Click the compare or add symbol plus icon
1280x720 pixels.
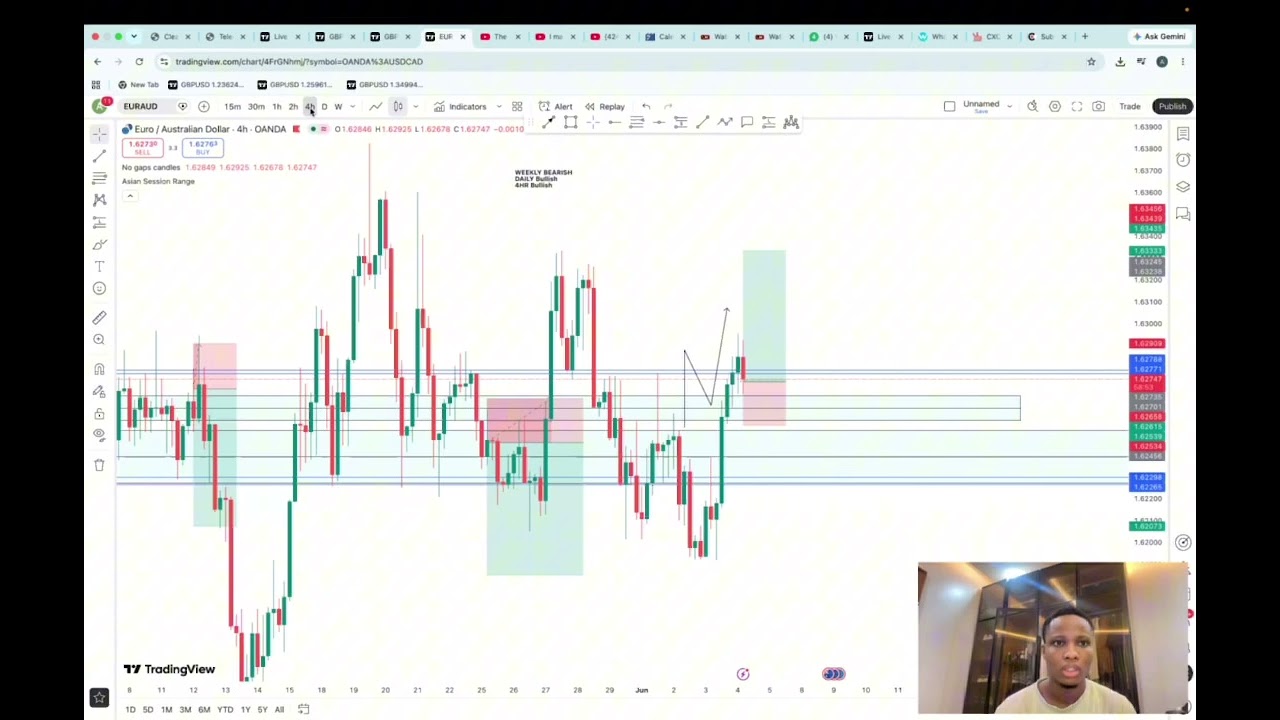(203, 106)
